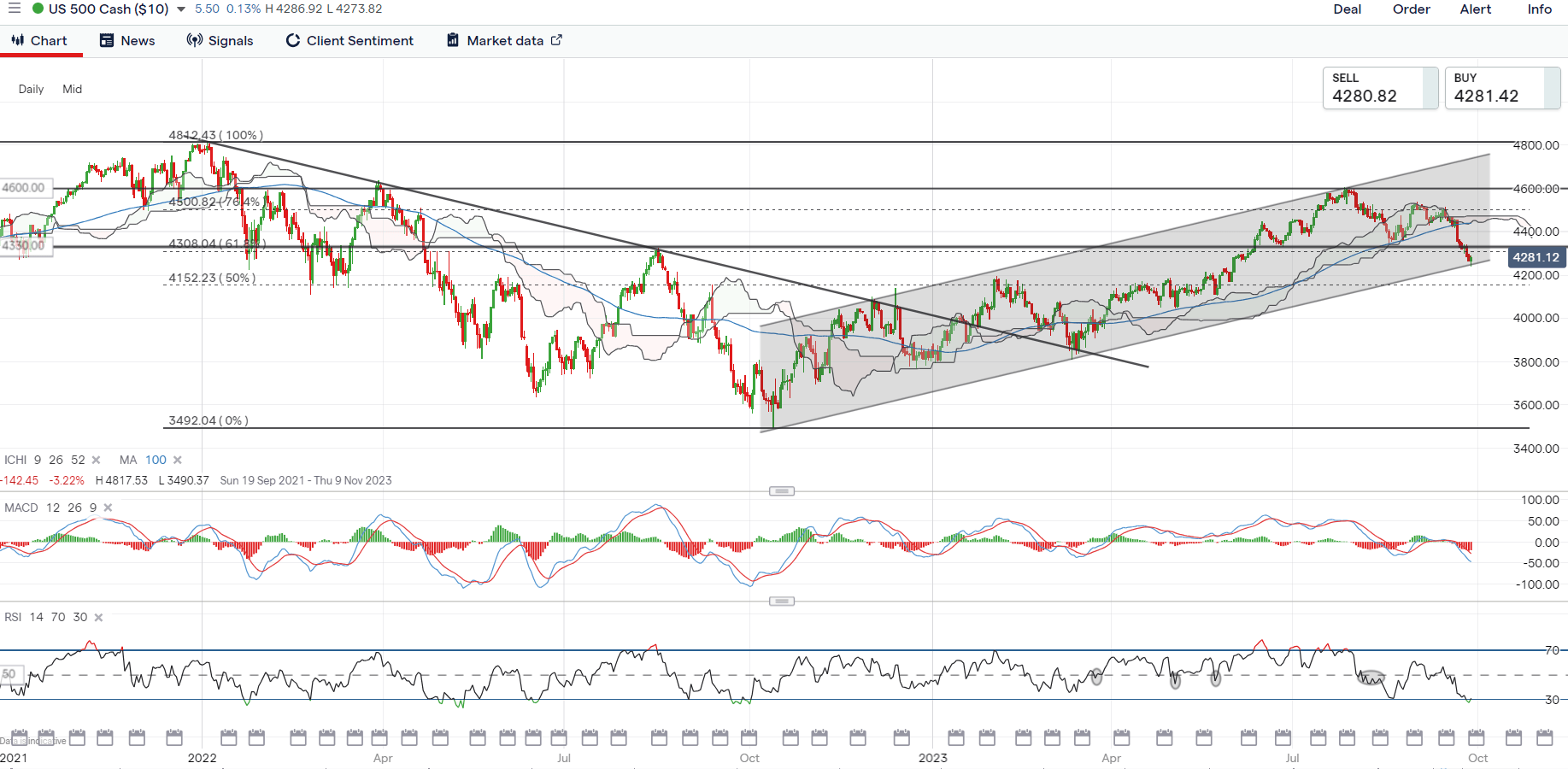The height and width of the screenshot is (769, 1568).
Task: Open the hamburger menu icon
Action: pyautogui.click(x=14, y=9)
